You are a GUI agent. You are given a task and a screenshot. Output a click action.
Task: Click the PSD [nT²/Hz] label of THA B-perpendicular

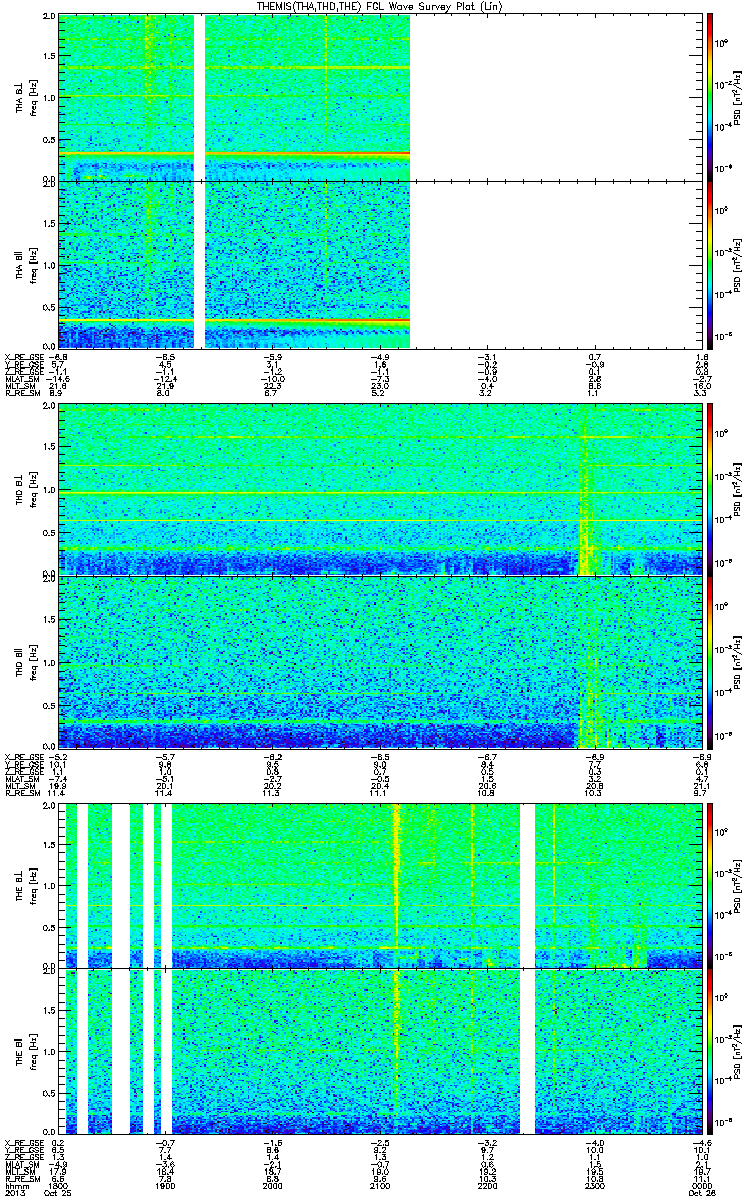(739, 97)
